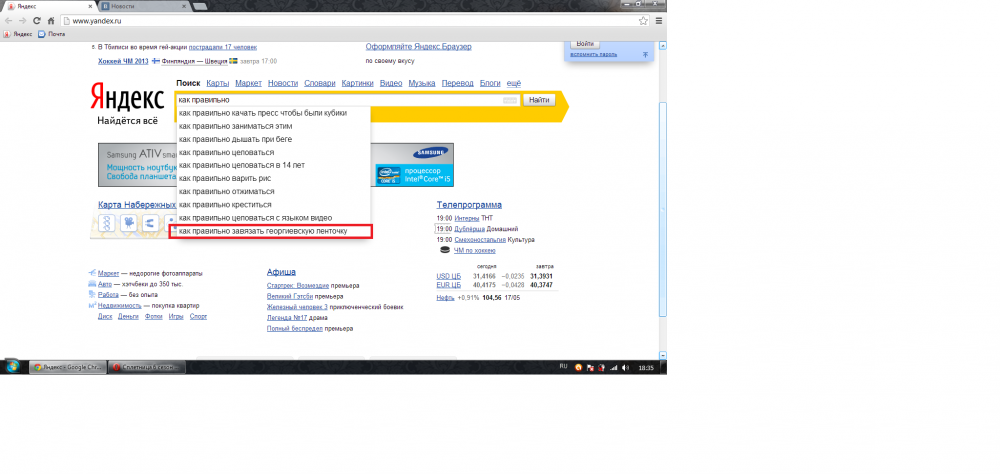Screen dimensions: 1000x474
Task: Click the camera map layer icon
Action: click(129, 223)
